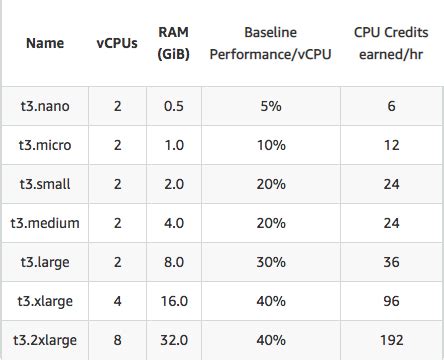Click the Name column header

pos(45,43)
